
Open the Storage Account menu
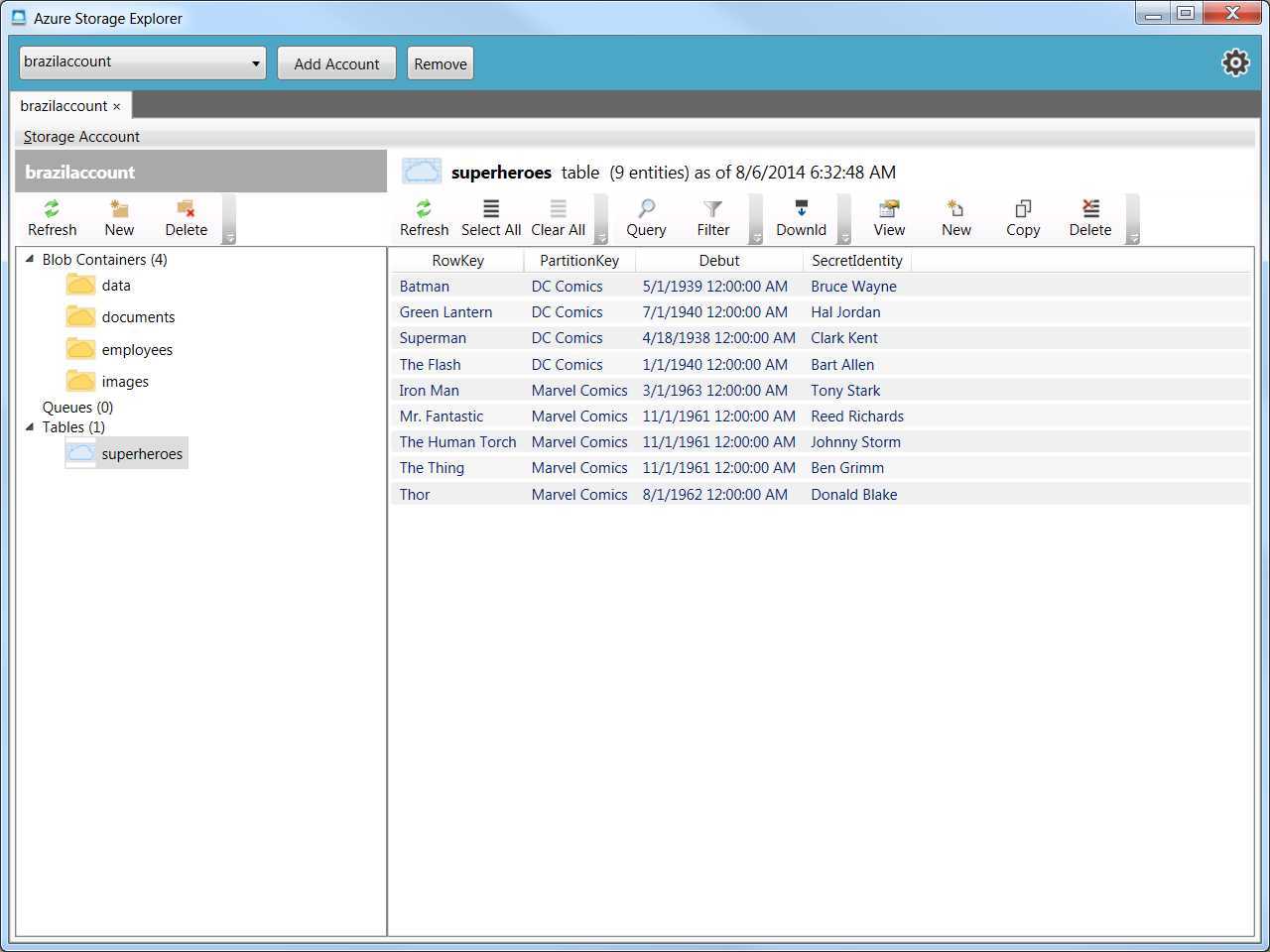click(81, 137)
